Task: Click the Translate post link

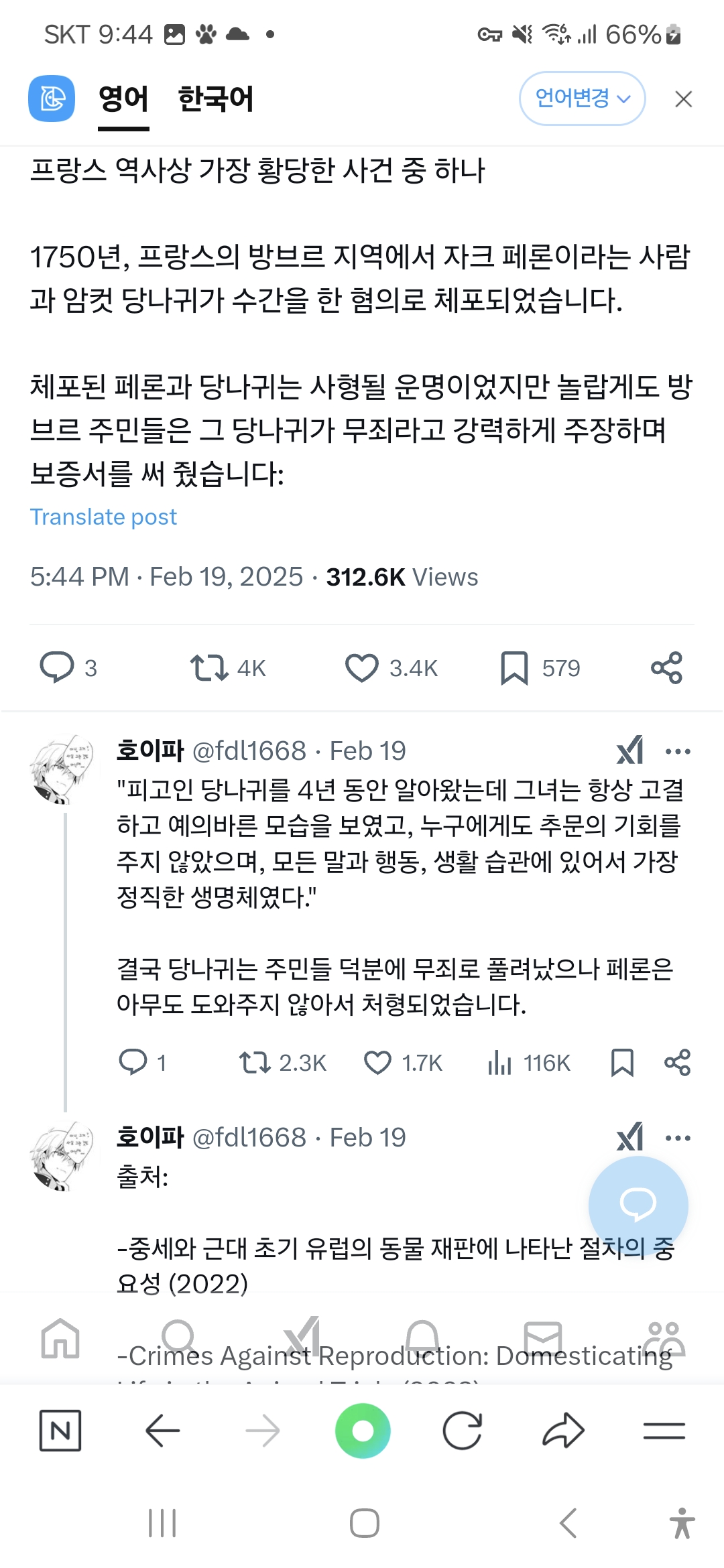Action: pos(103,517)
